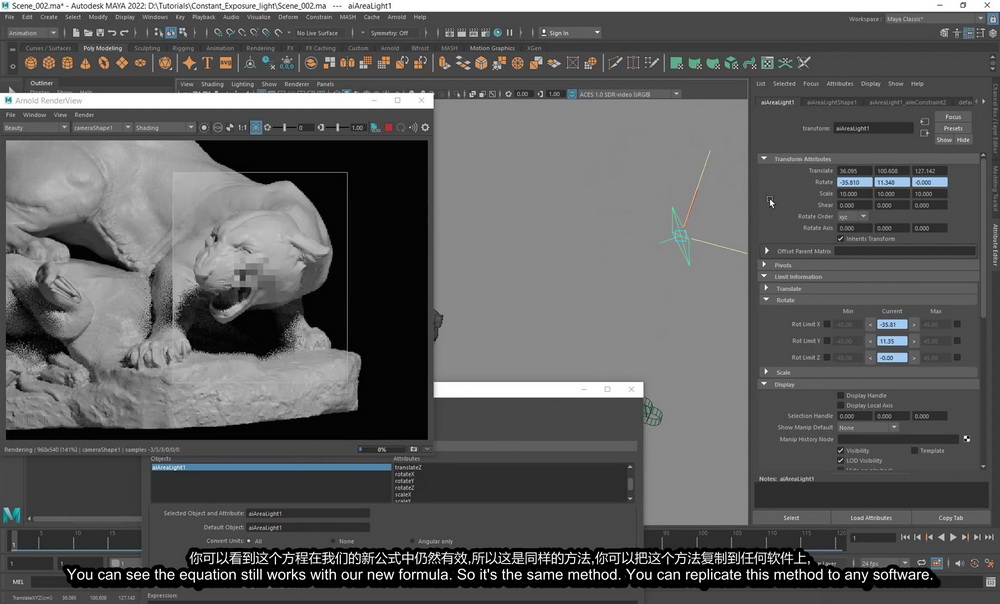Image resolution: width=1000 pixels, height=604 pixels.
Task: Switch to the Sculpting shelf tab
Action: pos(147,48)
